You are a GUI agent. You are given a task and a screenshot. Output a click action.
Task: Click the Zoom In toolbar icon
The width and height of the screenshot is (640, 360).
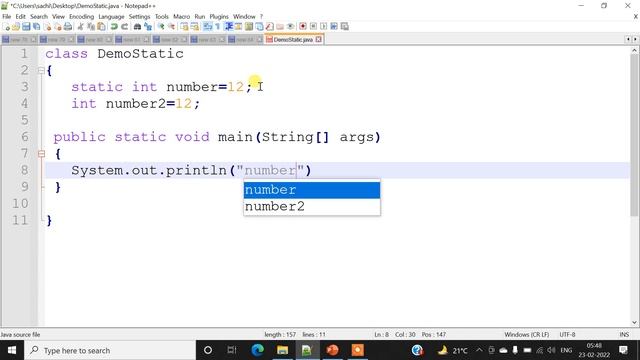(x=161, y=27)
